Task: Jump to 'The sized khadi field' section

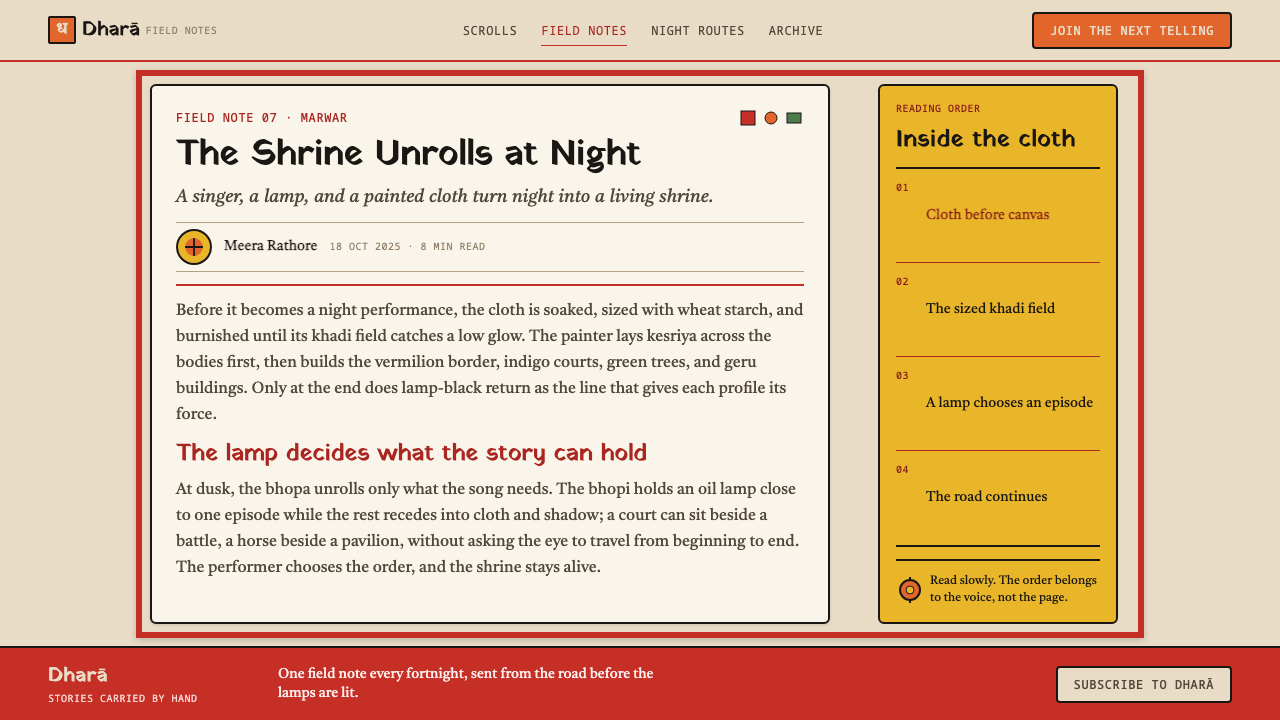Action: point(990,309)
